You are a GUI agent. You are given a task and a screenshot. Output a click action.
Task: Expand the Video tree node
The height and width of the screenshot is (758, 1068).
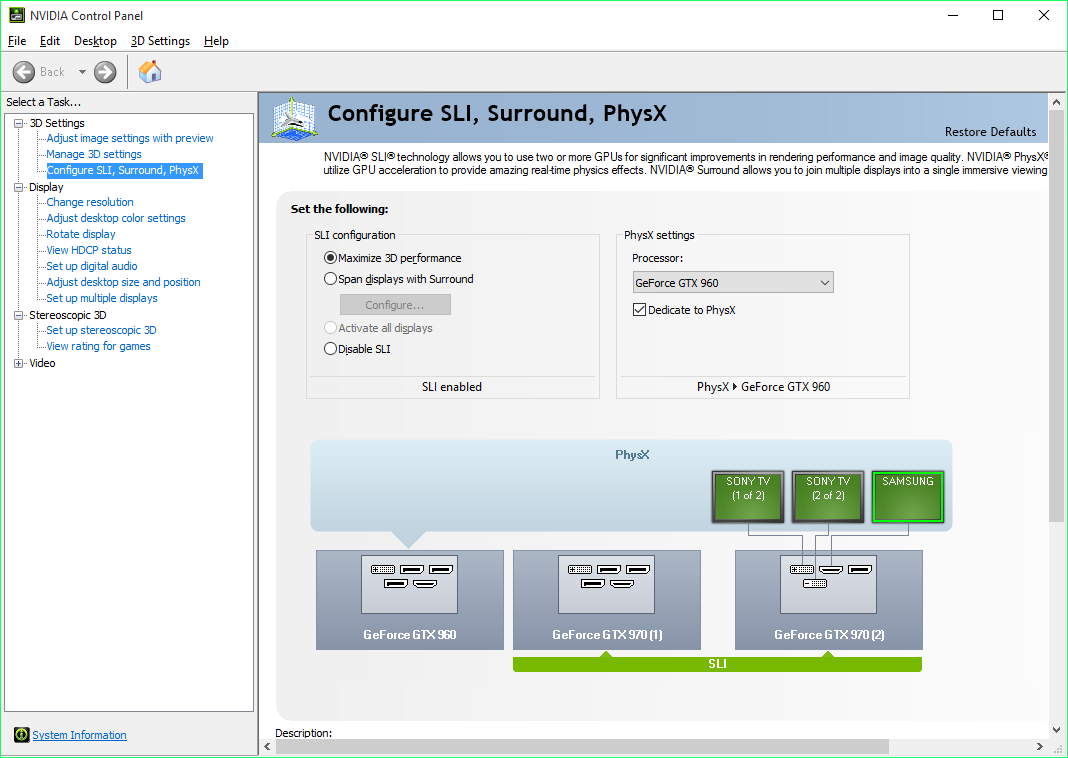18,364
